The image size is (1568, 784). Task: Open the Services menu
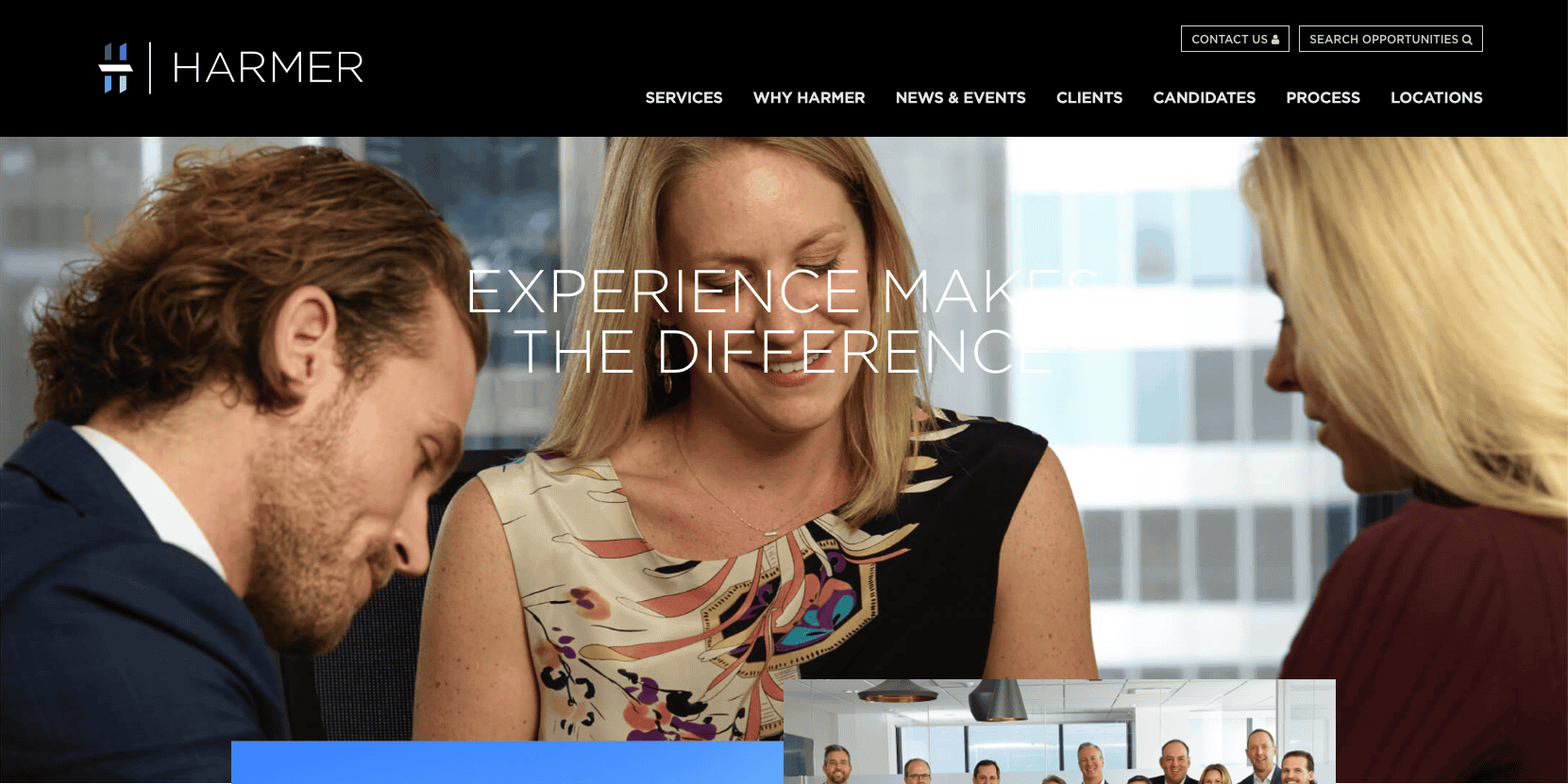(x=683, y=97)
